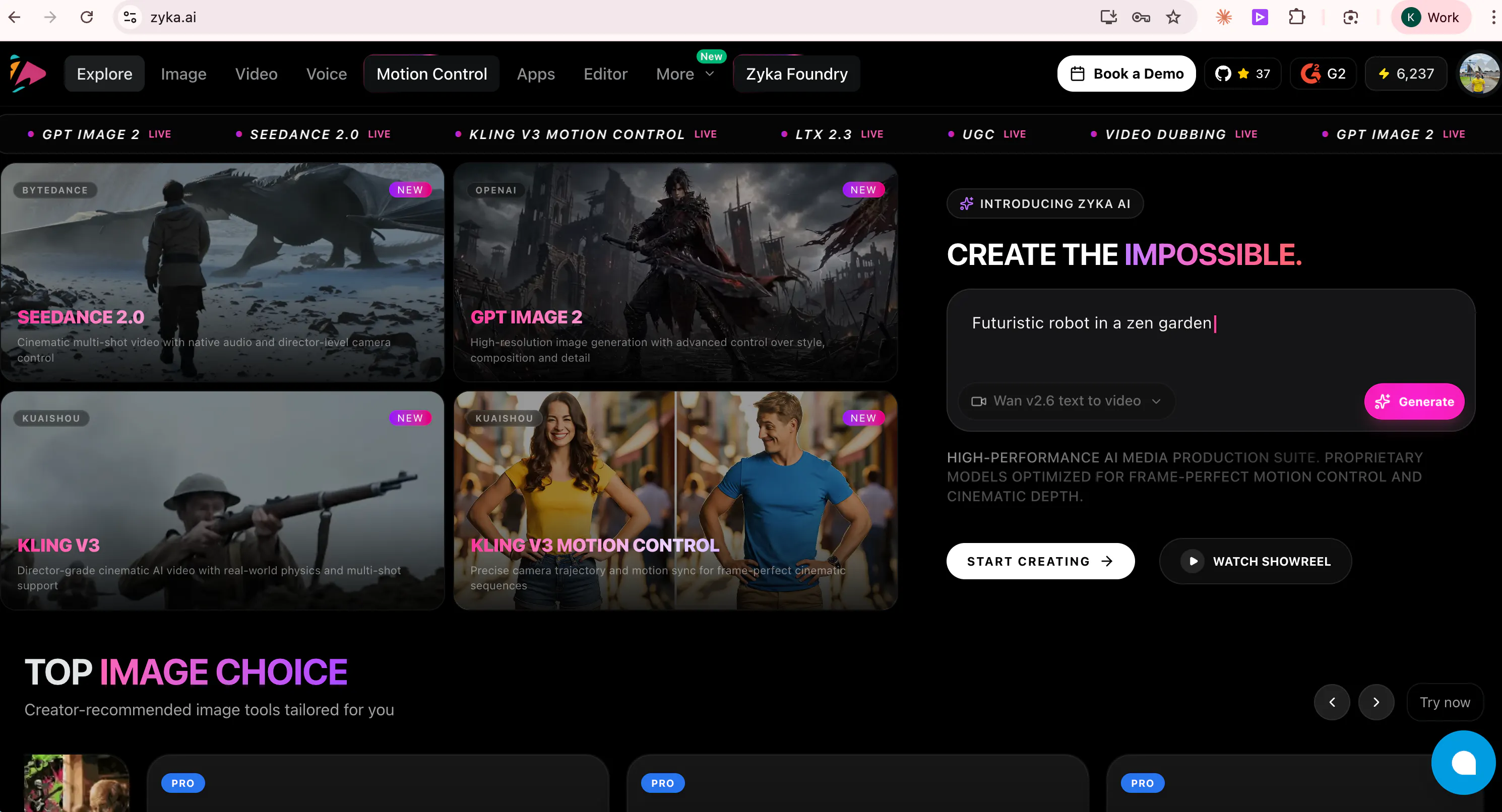Open the Work profile chip

(1431, 18)
